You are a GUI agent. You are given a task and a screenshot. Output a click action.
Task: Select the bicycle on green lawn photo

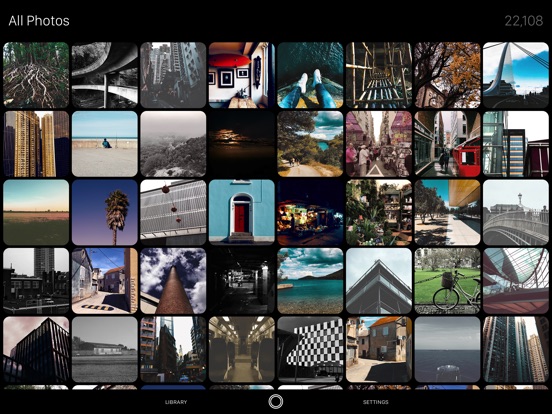coord(447,281)
